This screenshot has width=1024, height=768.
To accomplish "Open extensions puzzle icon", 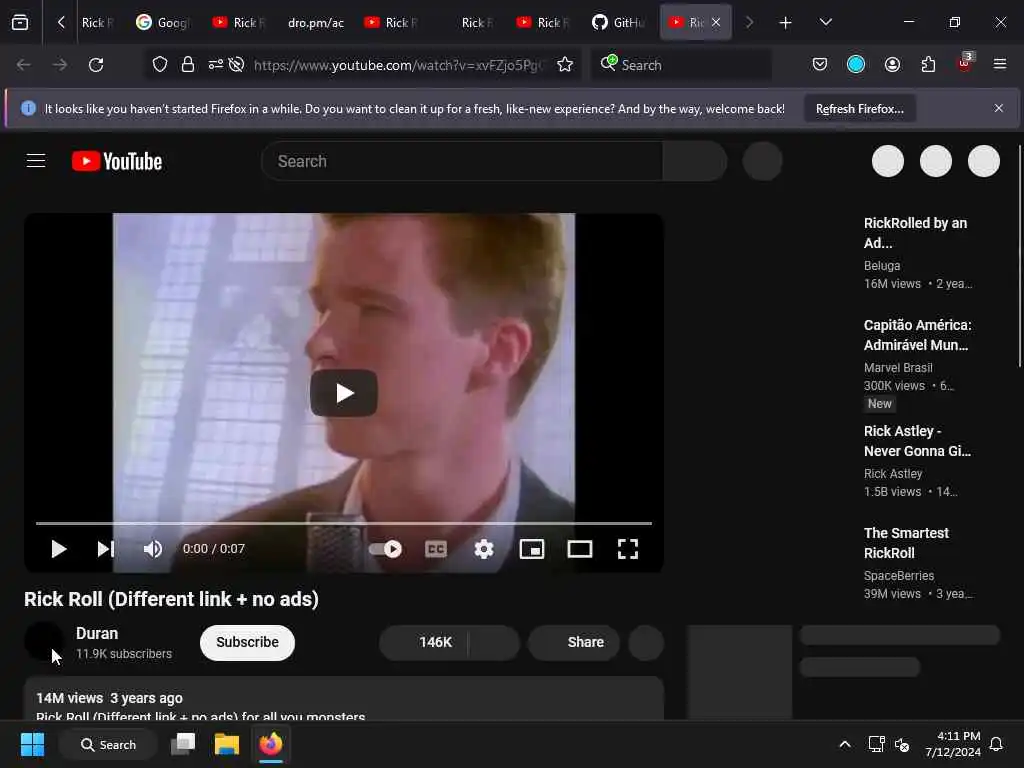I will (x=928, y=64).
